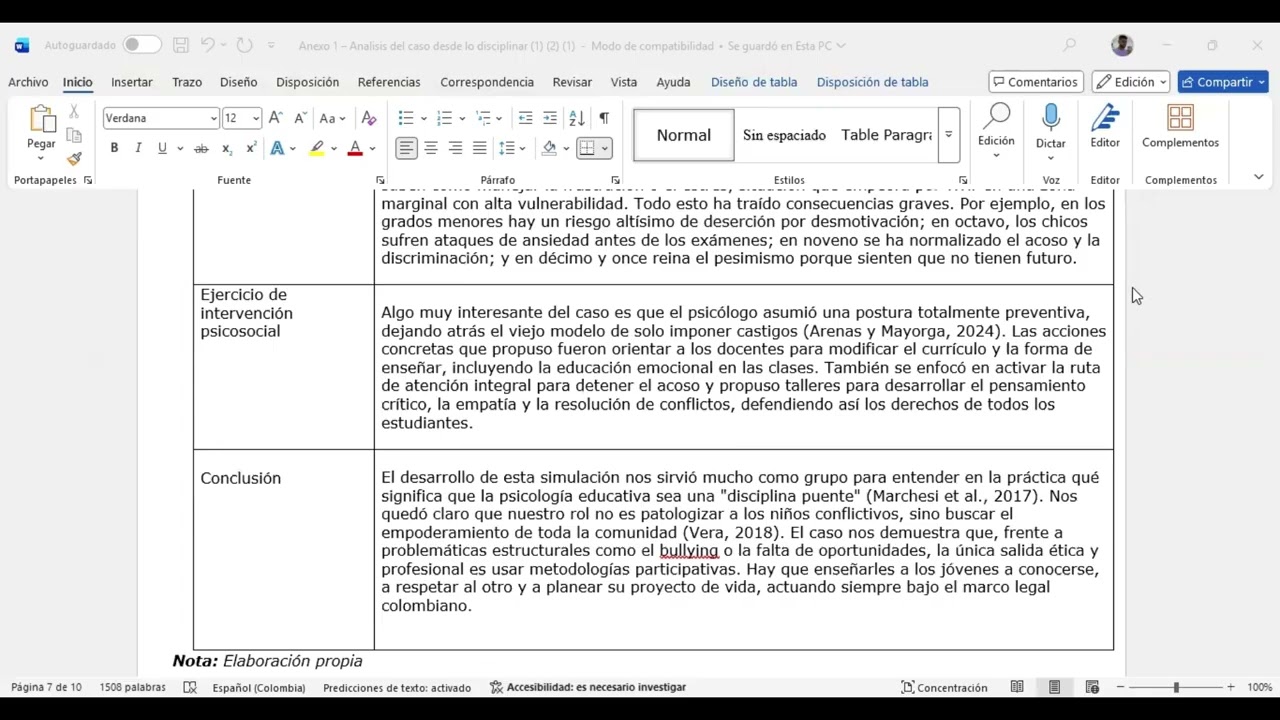This screenshot has height=720, width=1280.
Task: Open the font size 12 dropdown
Action: pyautogui.click(x=256, y=118)
